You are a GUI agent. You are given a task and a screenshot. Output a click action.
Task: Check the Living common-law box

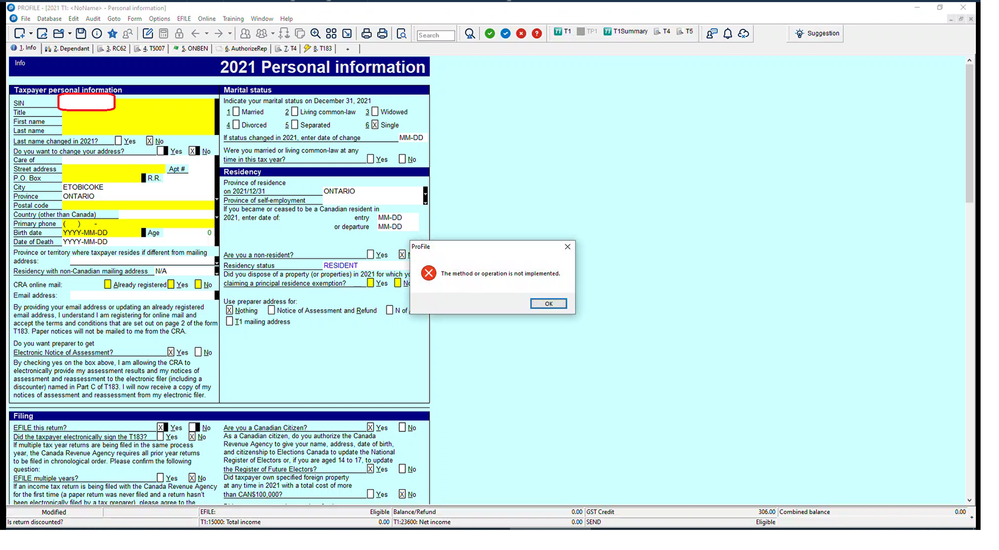(294, 112)
